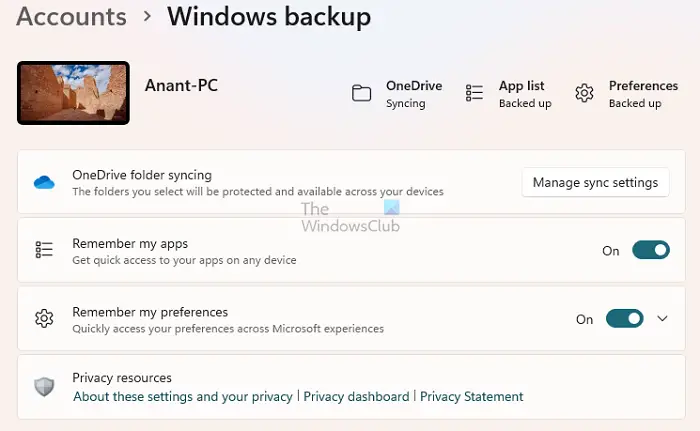
Task: Go back to Accounts in the breadcrumb
Action: 72,17
